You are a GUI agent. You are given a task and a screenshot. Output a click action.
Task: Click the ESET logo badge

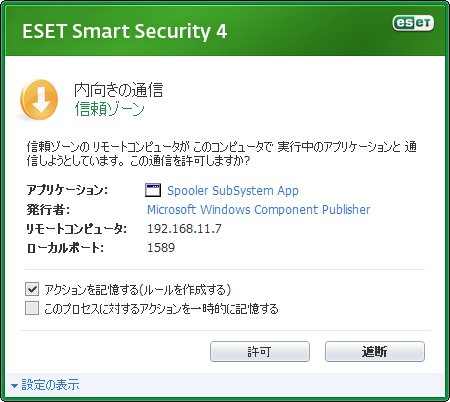click(413, 23)
